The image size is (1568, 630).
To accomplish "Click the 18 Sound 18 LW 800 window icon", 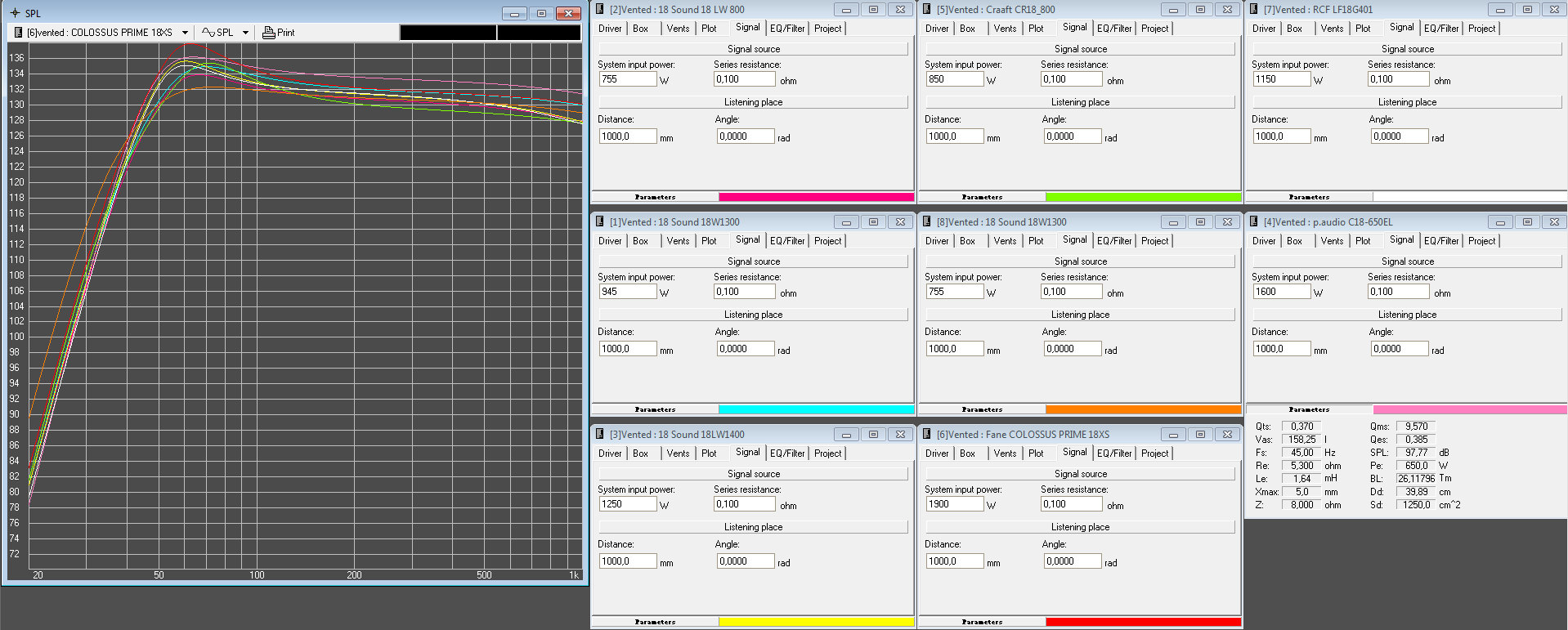I will (x=600, y=10).
